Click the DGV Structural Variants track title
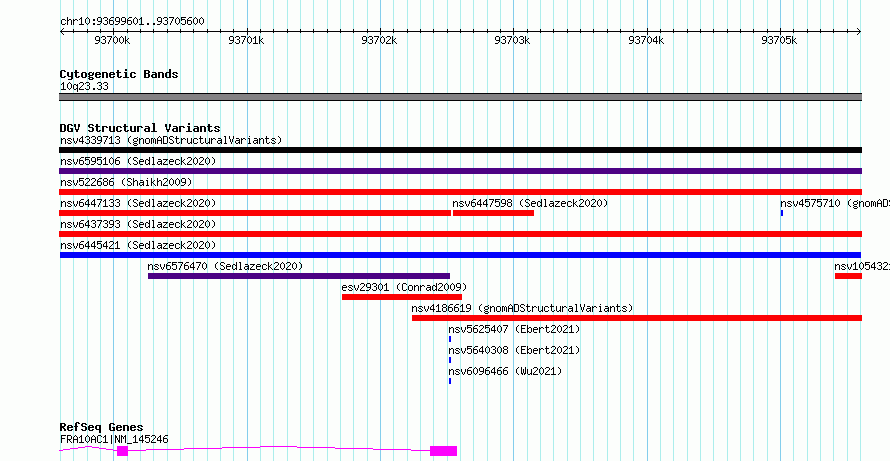The width and height of the screenshot is (890, 461). (x=140, y=128)
